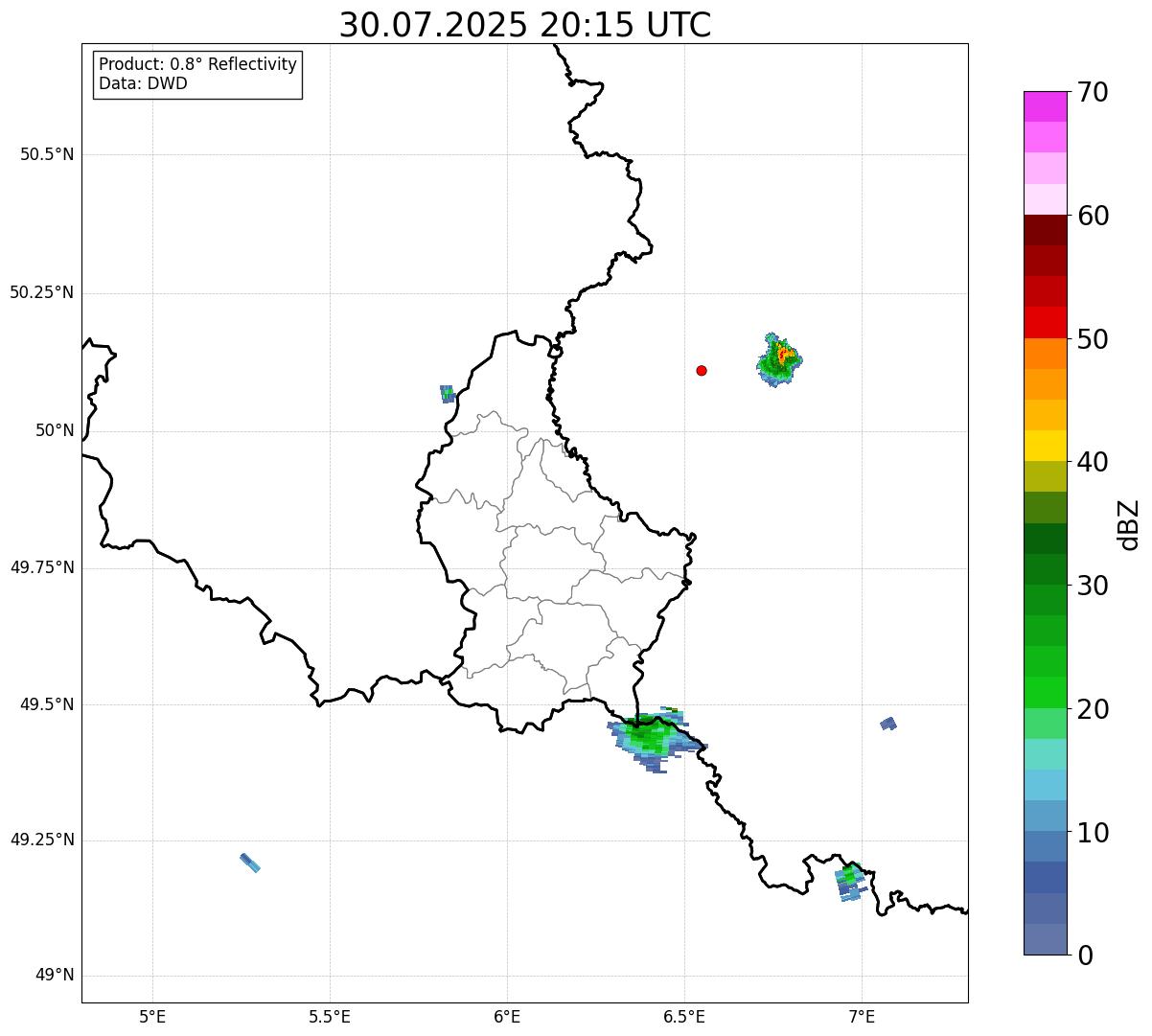This screenshot has height=1036, width=1152.
Task: Click the '49.75°N' latitude label
Action: 42,567
